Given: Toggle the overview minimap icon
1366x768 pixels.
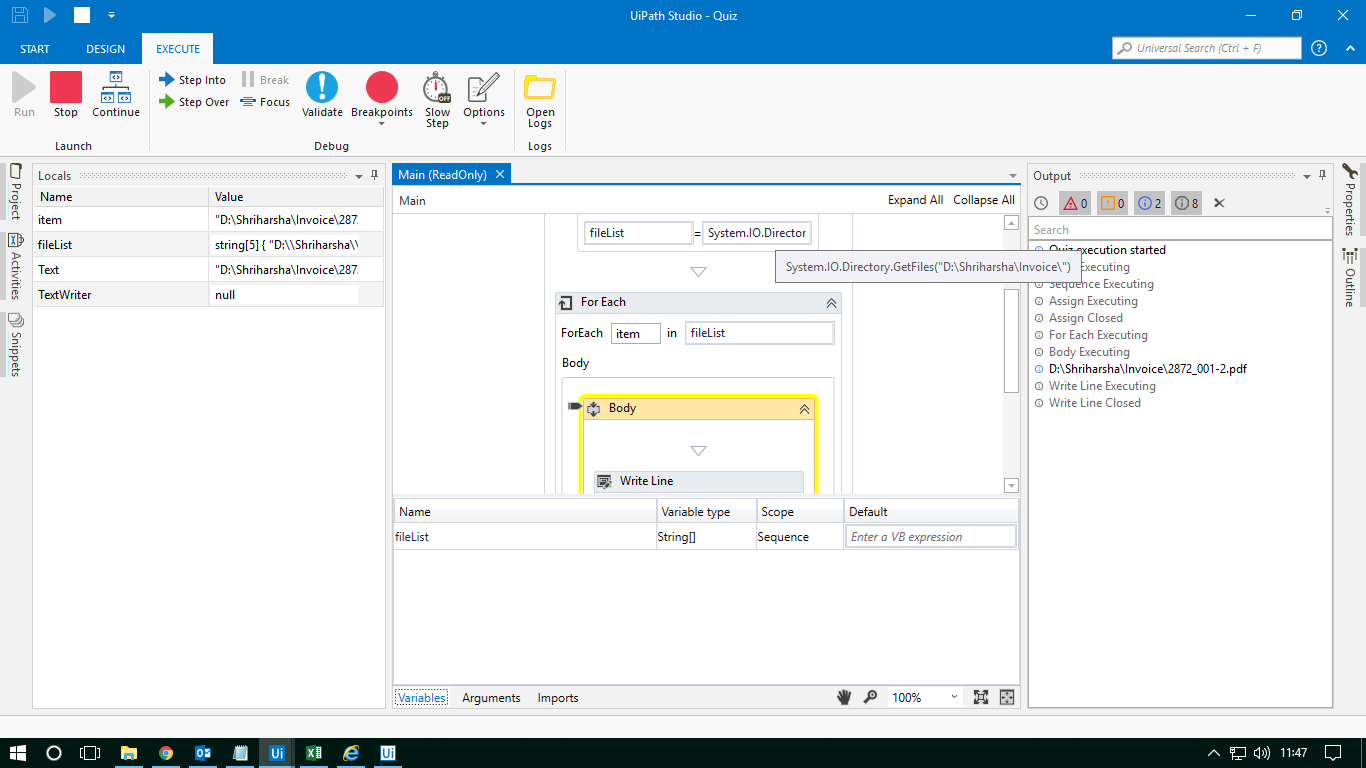Looking at the screenshot, I should (x=1007, y=697).
